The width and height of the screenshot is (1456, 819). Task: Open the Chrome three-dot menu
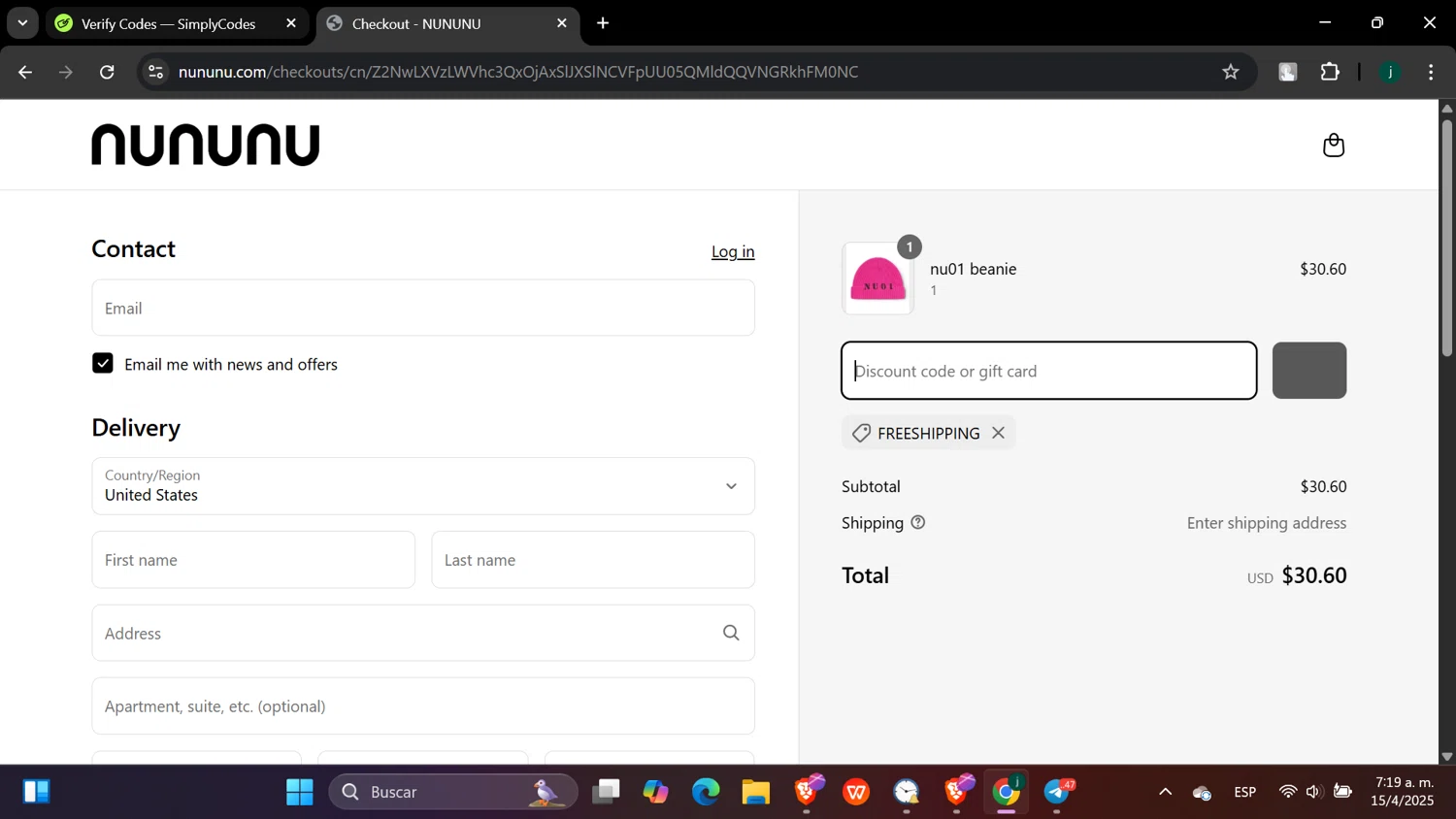pos(1431,72)
